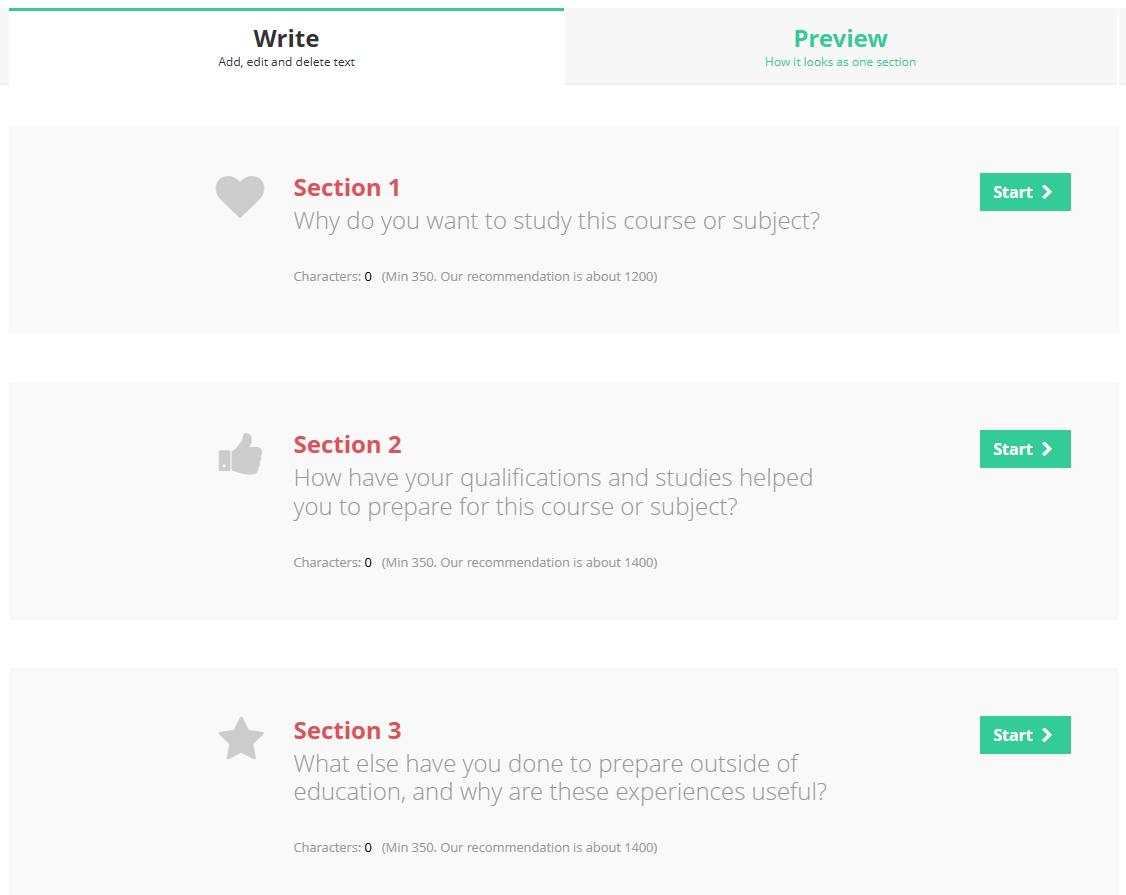Screen dimensions: 1126x895
Task: Click the chevron arrow in Section 3's Start button
Action: [1047, 735]
